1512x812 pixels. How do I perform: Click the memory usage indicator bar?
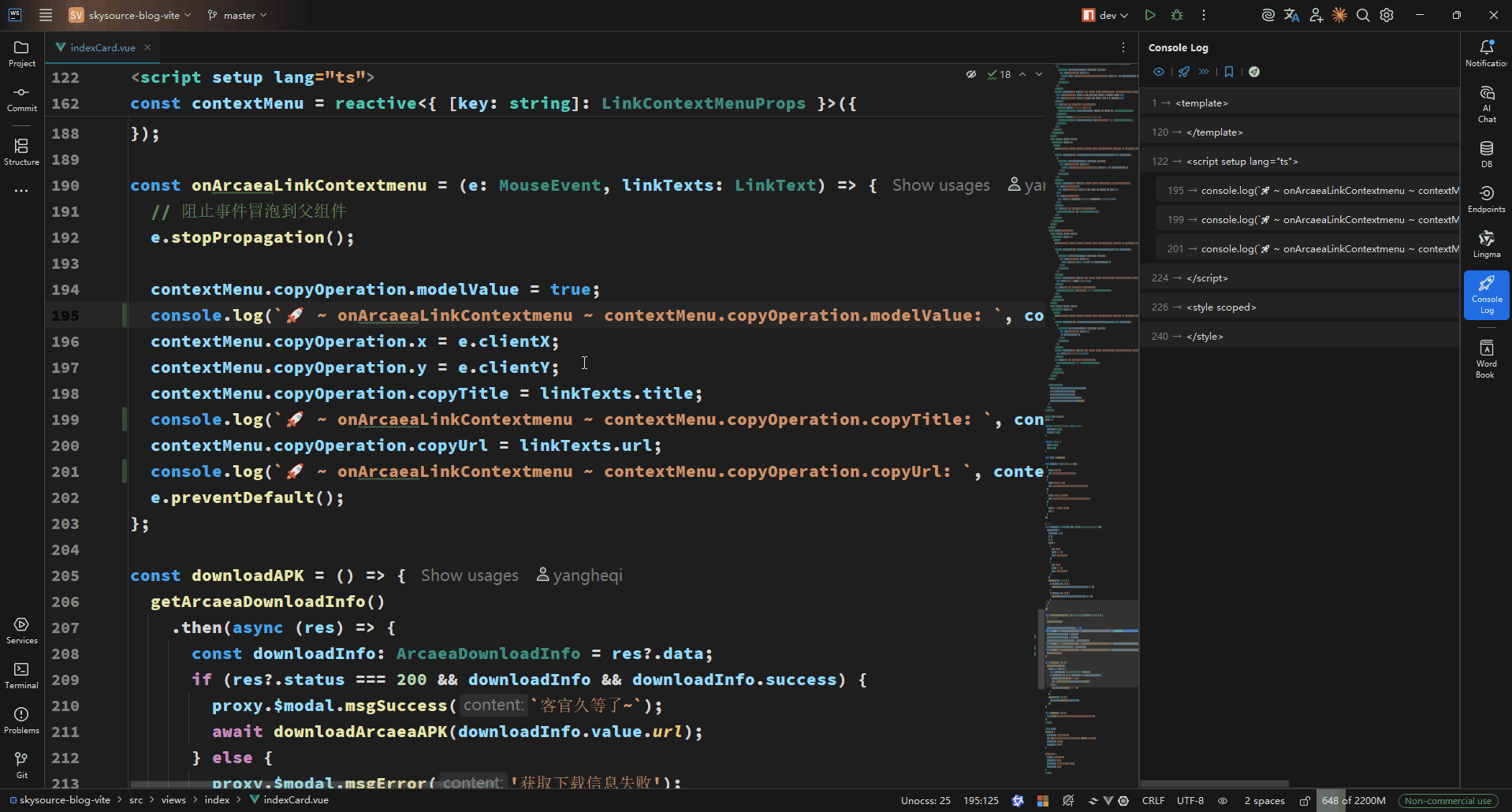pos(1354,801)
